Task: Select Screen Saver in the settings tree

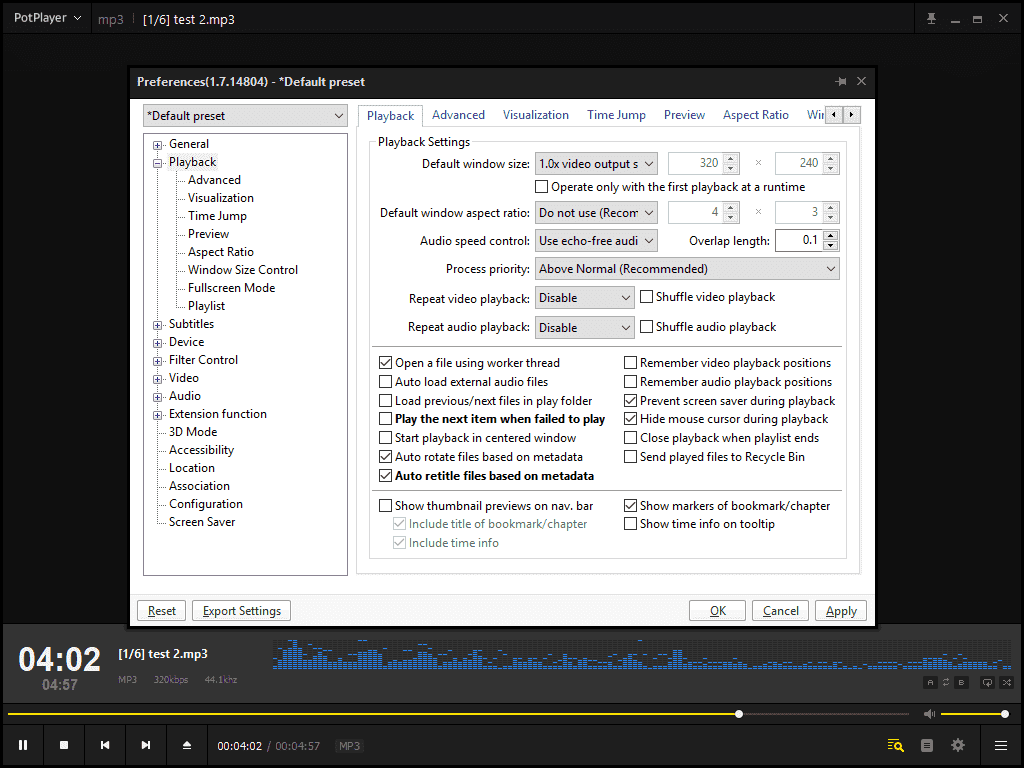Action: [x=202, y=522]
